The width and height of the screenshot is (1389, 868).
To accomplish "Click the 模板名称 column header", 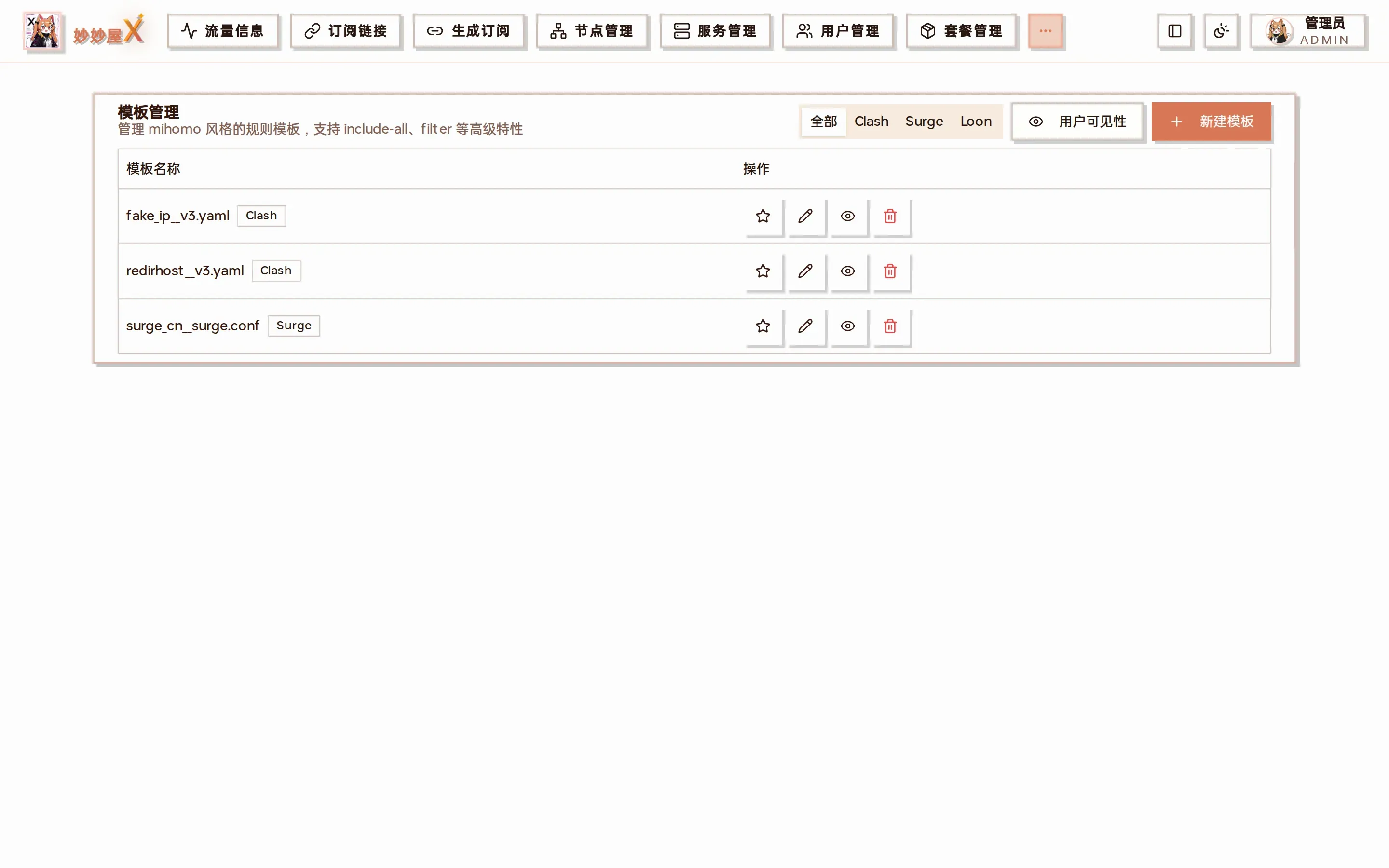I will tap(153, 169).
